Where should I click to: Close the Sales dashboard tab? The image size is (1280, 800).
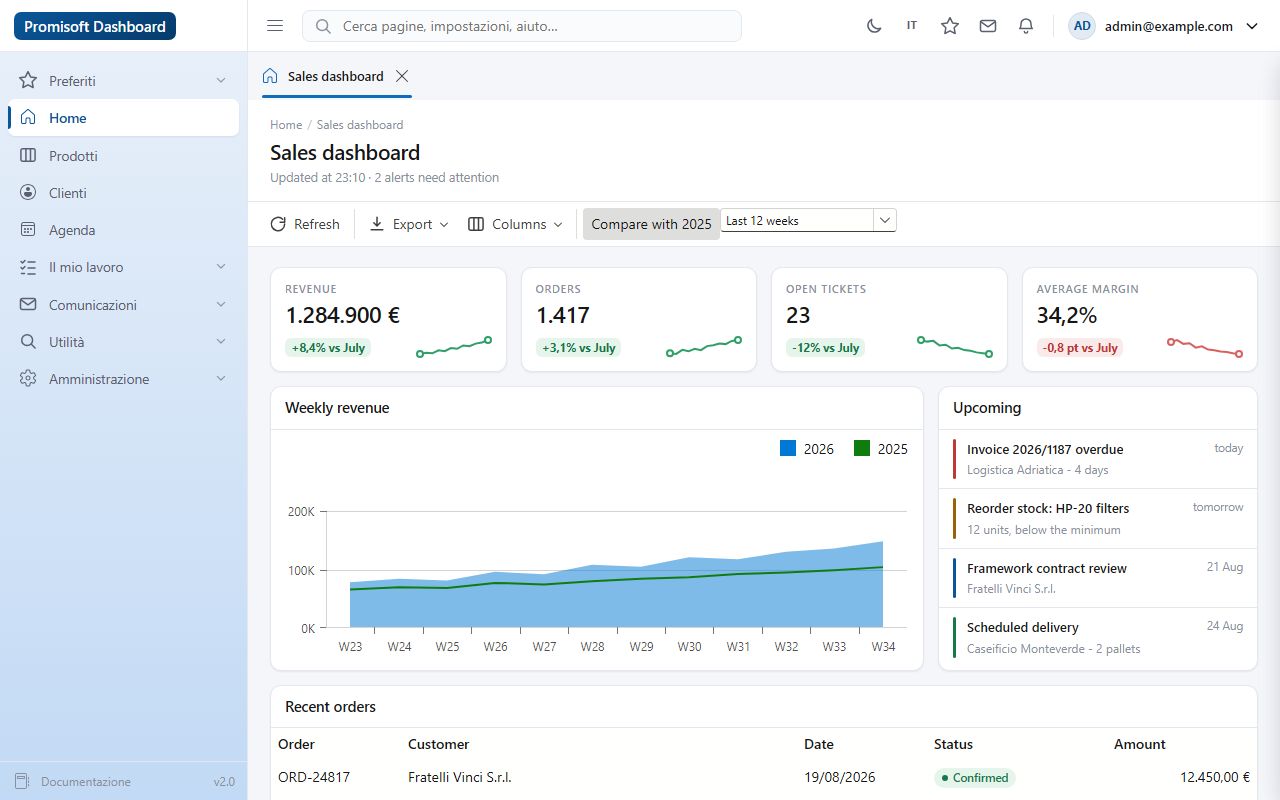click(x=402, y=76)
